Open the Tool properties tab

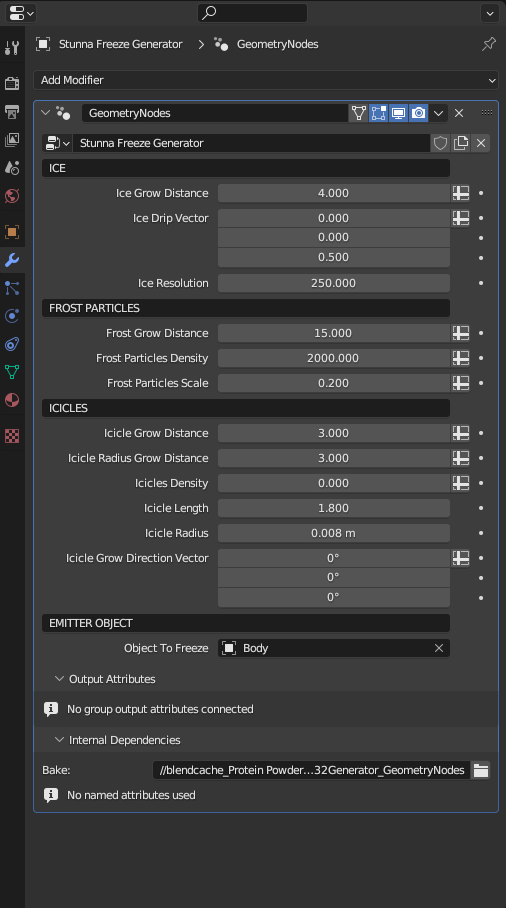[x=12, y=48]
